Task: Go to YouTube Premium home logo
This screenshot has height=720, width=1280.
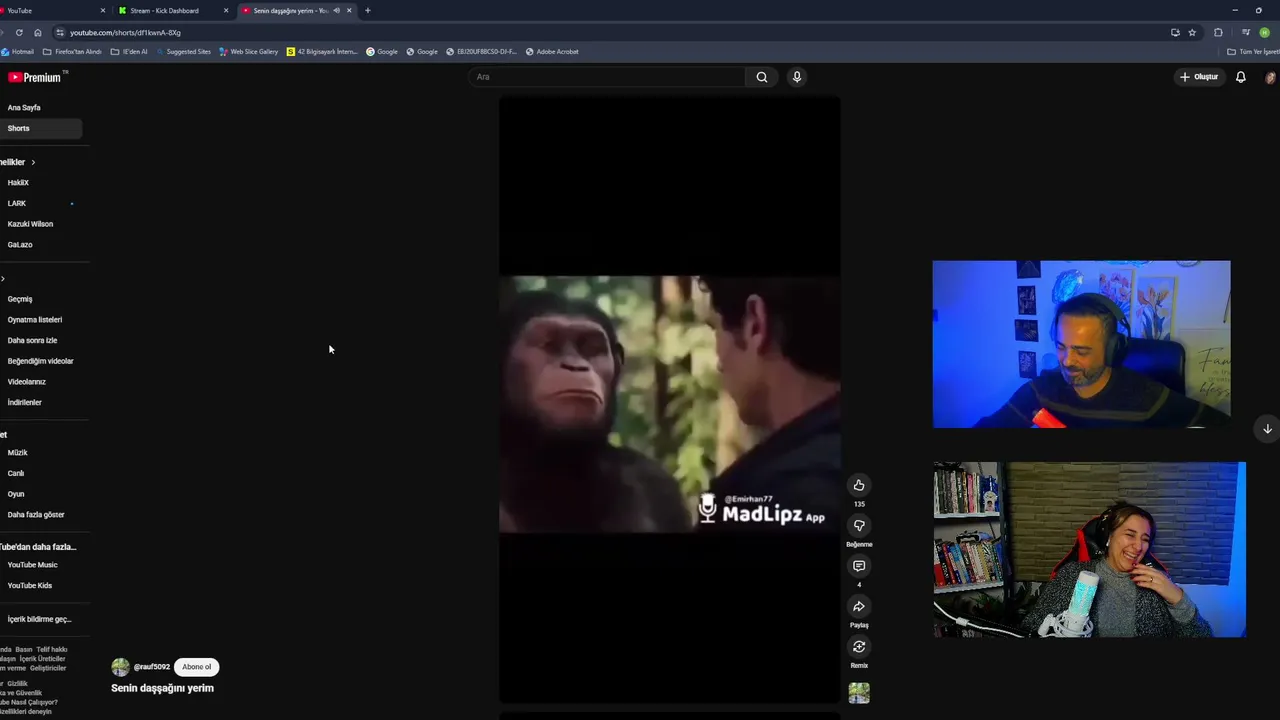Action: [x=35, y=77]
